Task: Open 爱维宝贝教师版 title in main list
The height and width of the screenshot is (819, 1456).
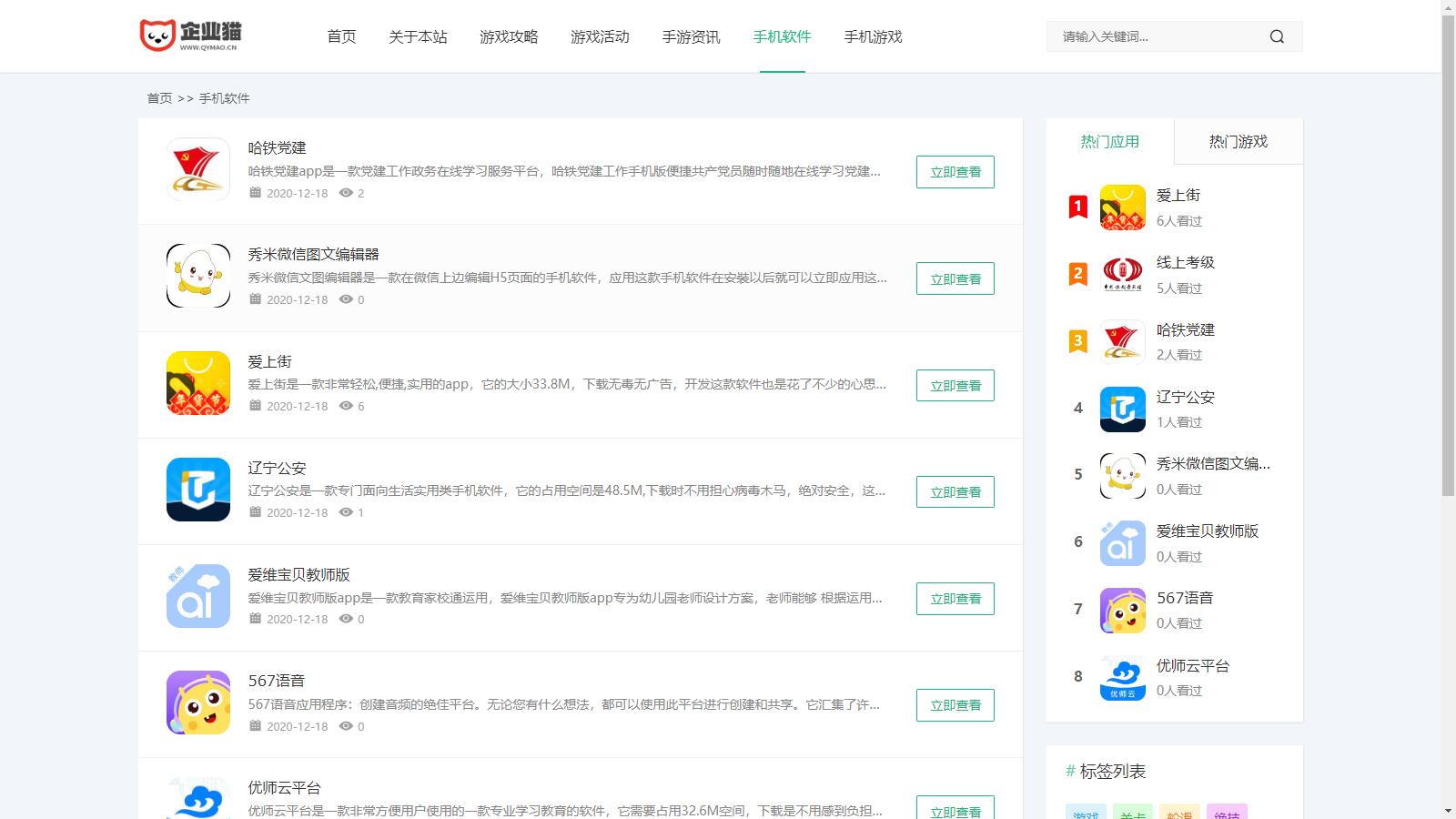Action: [298, 574]
